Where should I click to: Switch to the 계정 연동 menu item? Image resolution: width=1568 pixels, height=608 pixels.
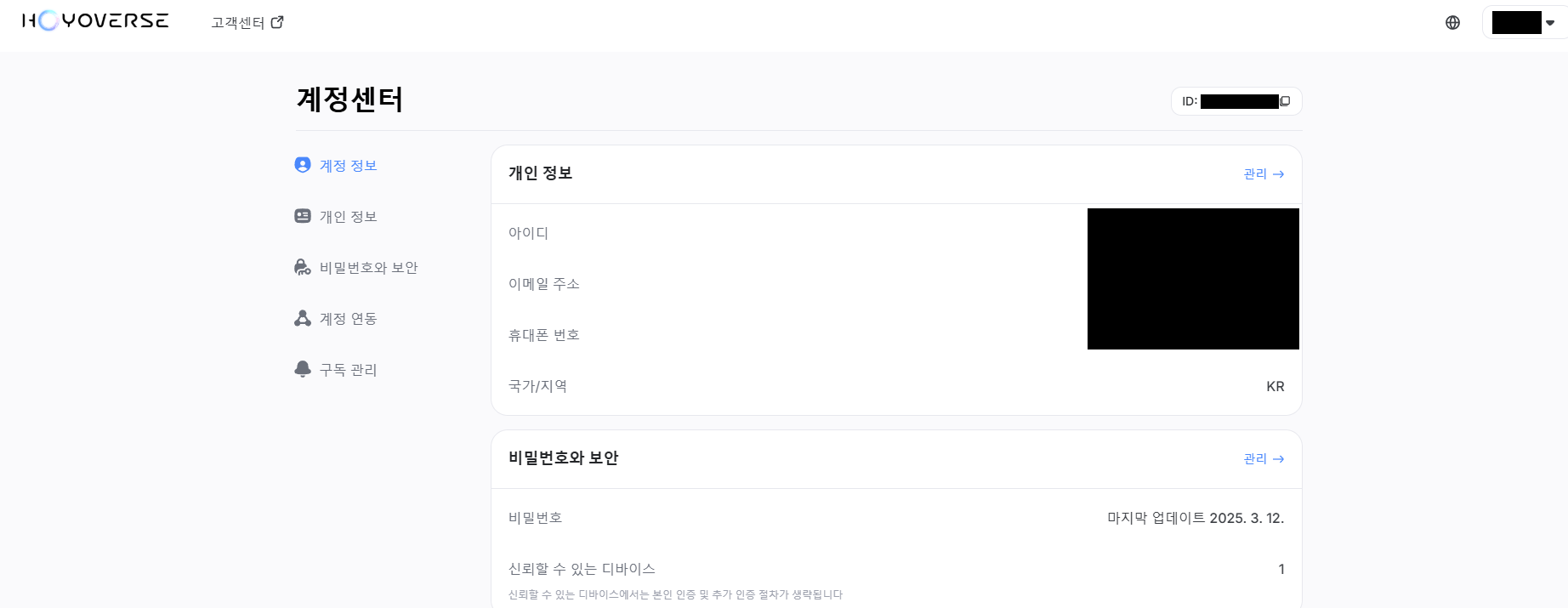[x=349, y=318]
